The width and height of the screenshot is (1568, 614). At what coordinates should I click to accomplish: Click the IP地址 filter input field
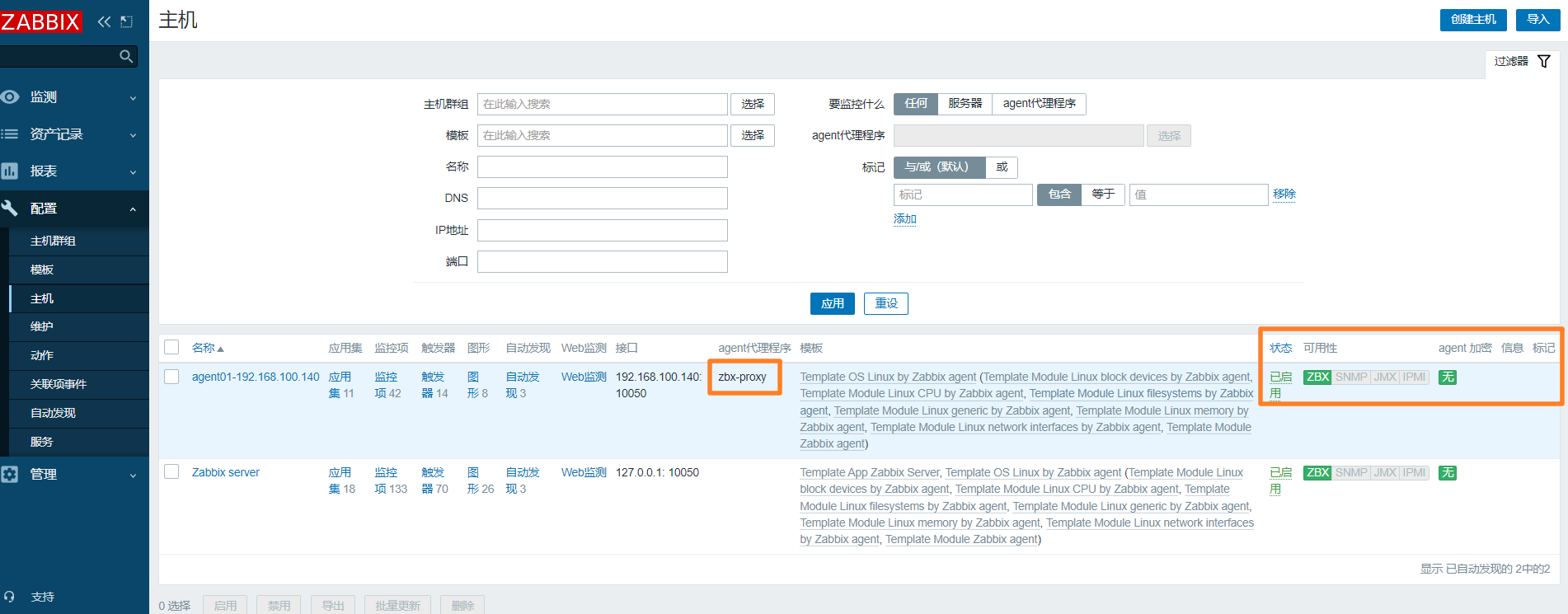(x=603, y=230)
